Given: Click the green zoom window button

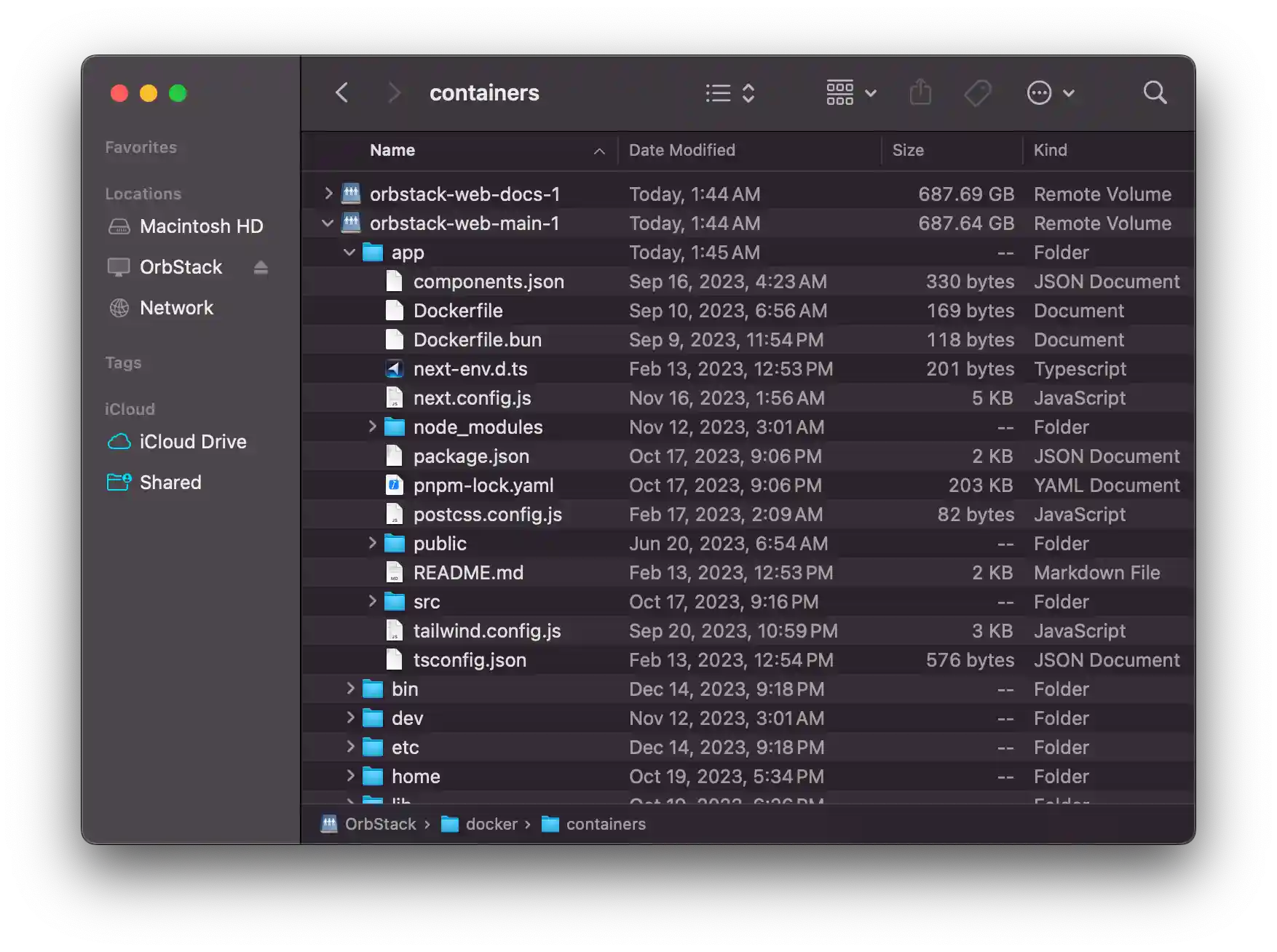Looking at the screenshot, I should 177,93.
